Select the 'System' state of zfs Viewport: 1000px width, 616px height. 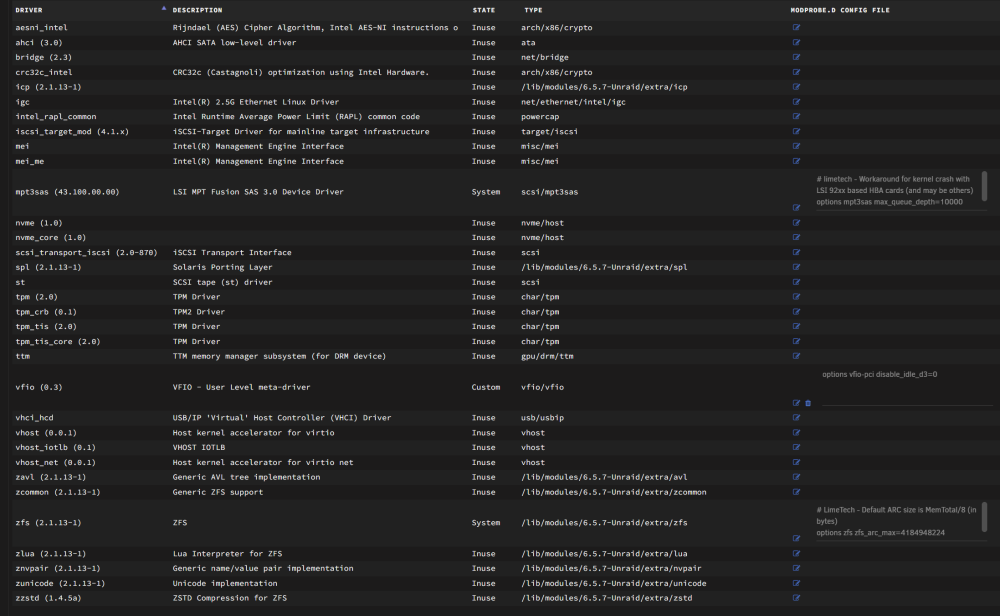[x=485, y=523]
